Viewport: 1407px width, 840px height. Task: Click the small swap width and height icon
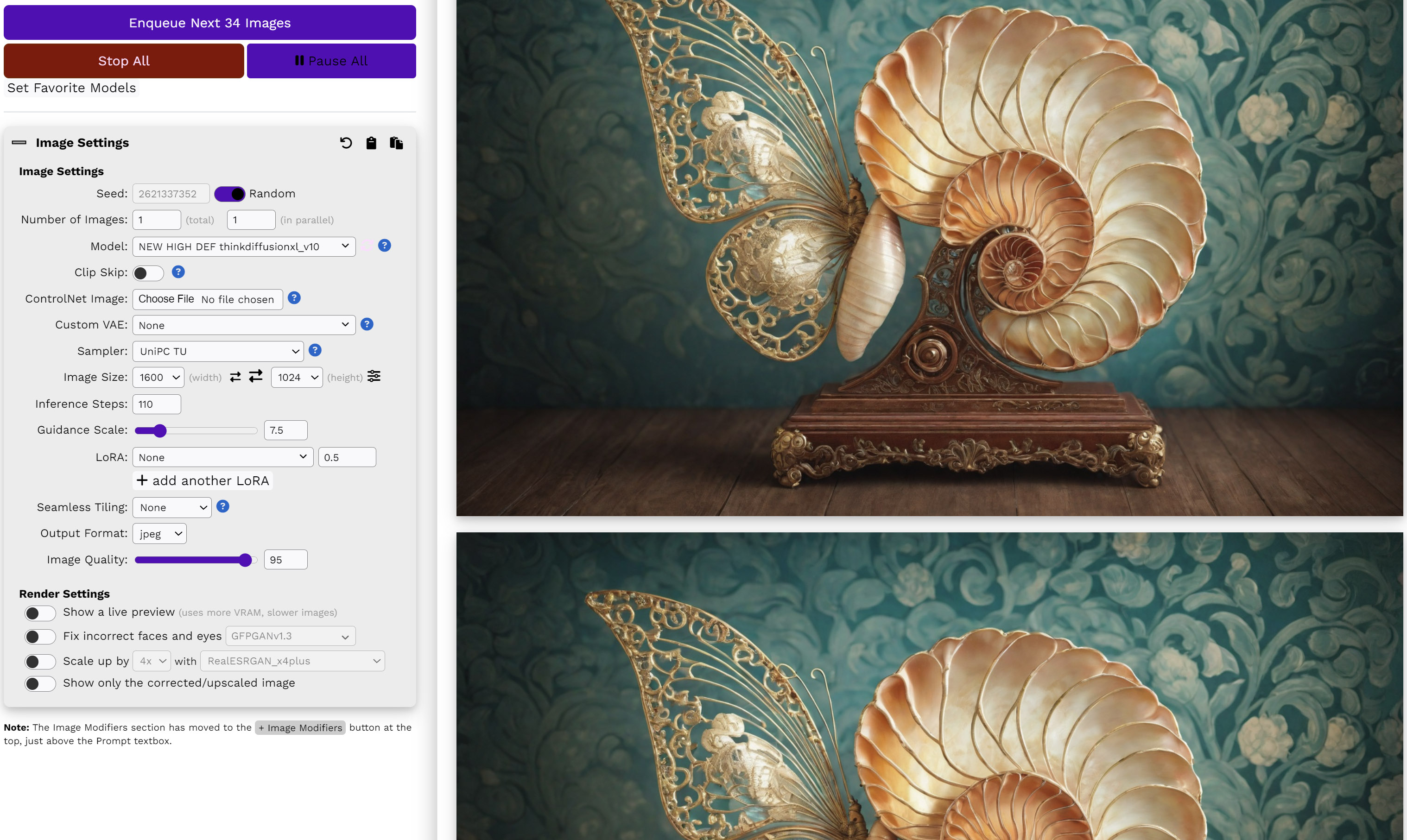tap(235, 377)
